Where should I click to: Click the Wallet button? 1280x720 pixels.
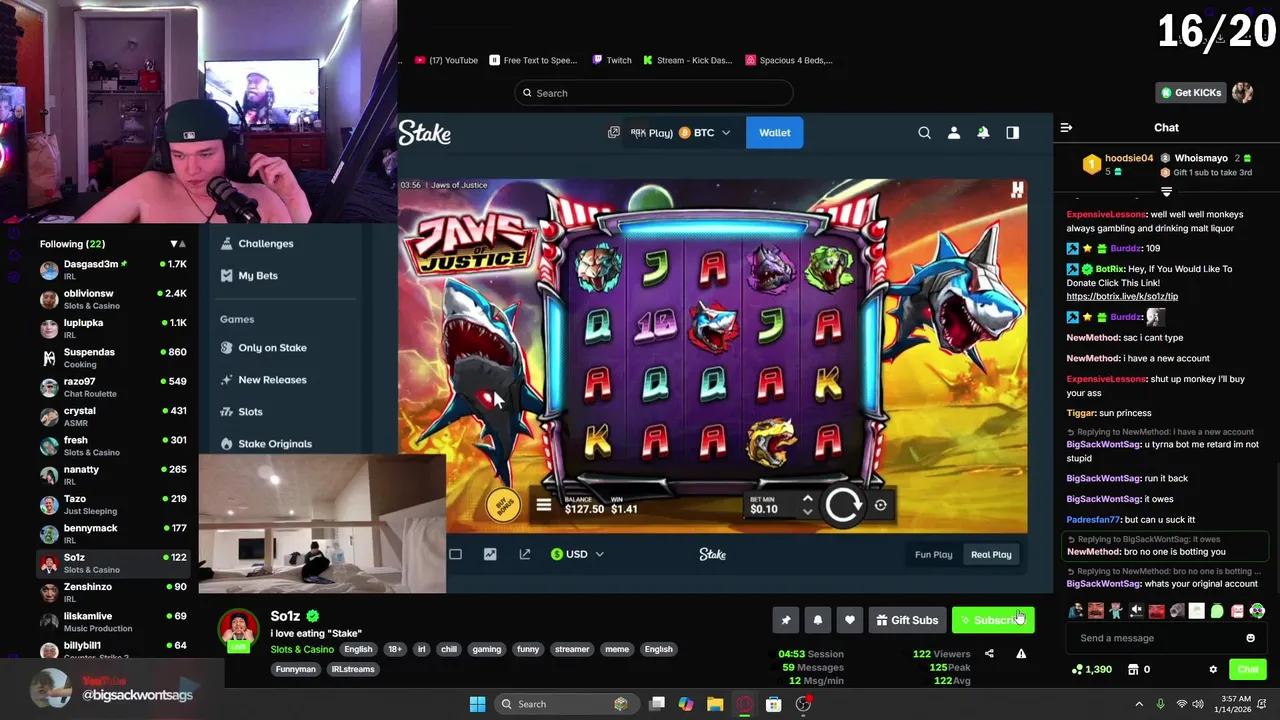(x=774, y=132)
